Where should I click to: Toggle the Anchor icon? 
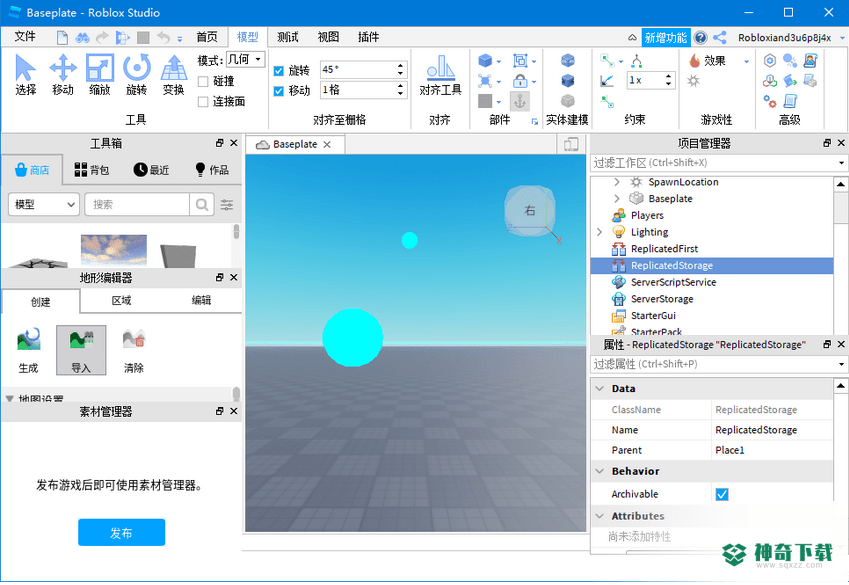click(x=520, y=101)
